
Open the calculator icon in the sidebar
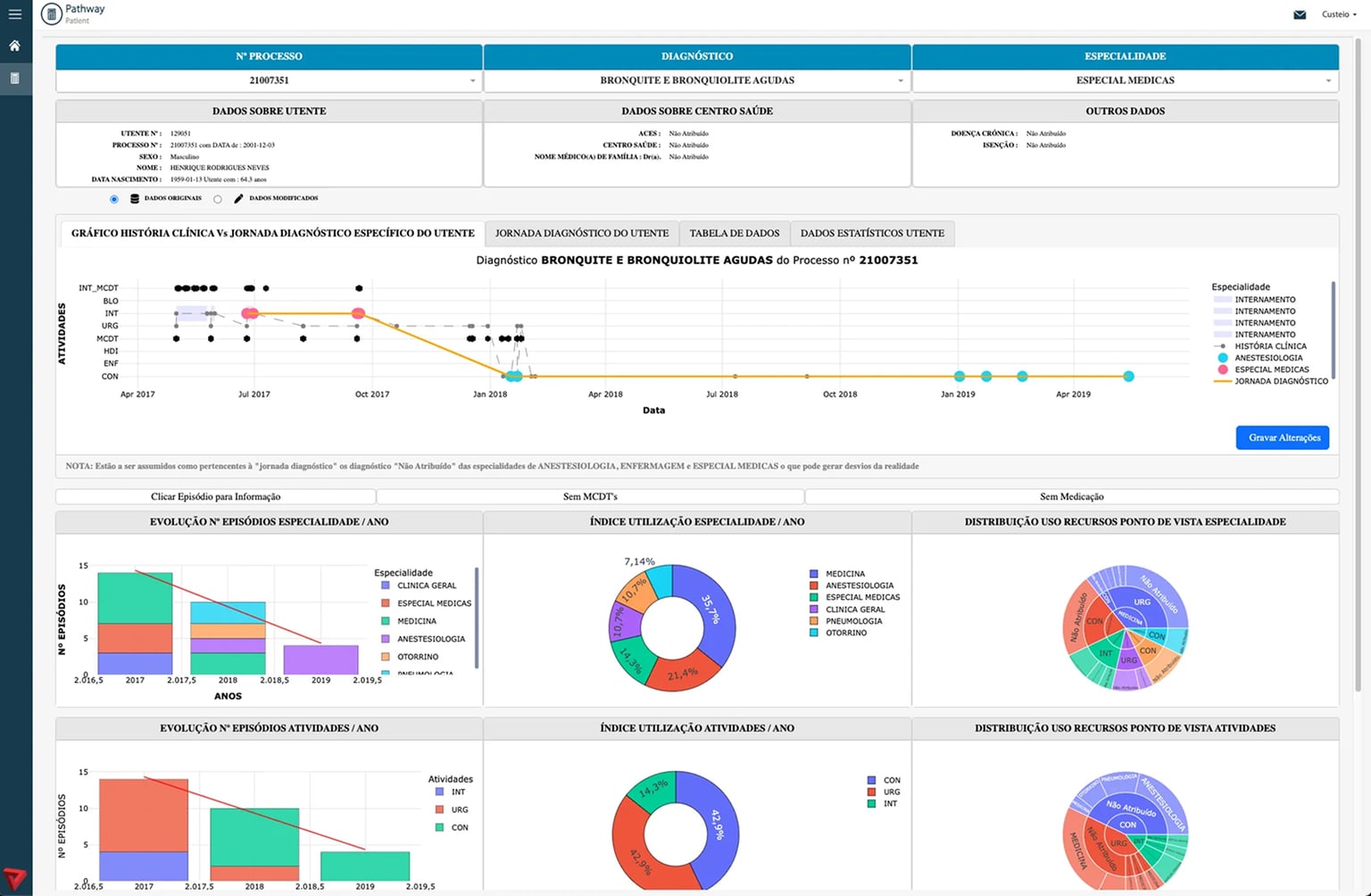click(14, 79)
